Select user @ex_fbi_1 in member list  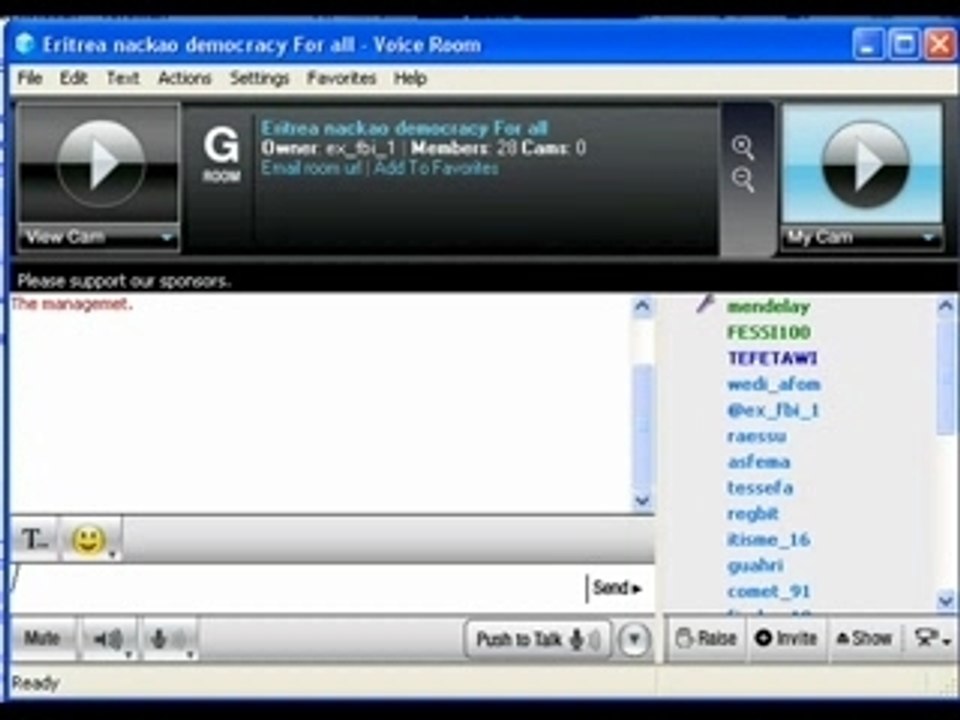coord(773,410)
